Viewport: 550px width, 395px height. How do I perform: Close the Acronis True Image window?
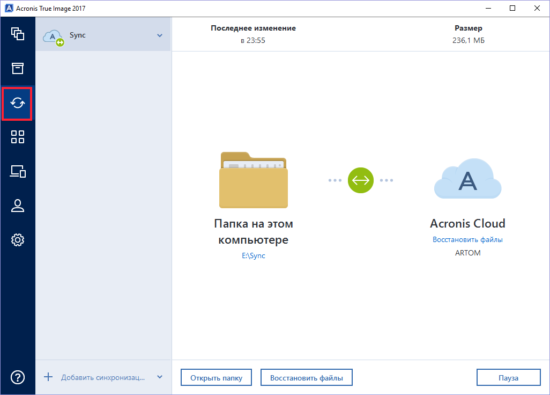pos(537,8)
